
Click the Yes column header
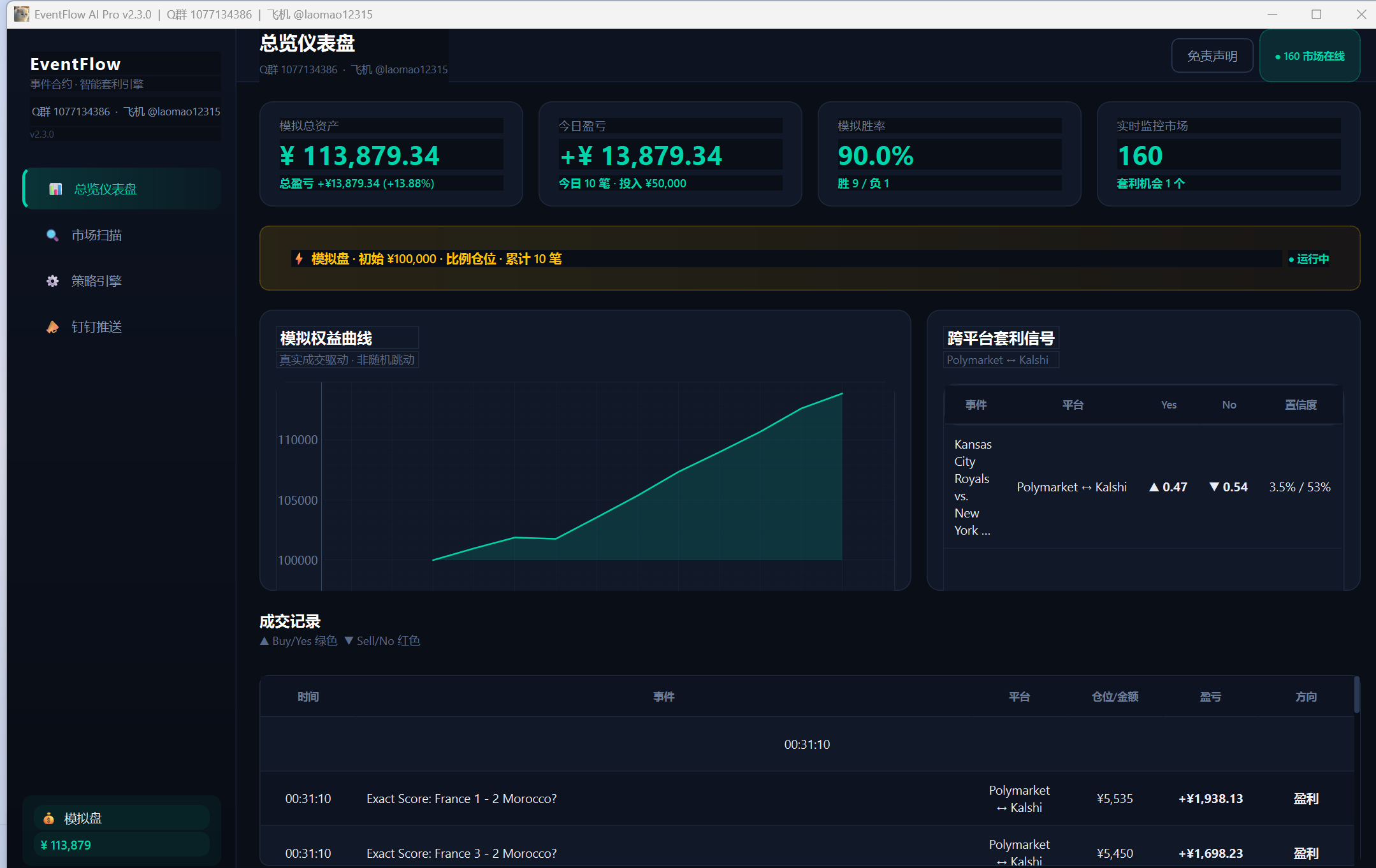(x=1169, y=405)
